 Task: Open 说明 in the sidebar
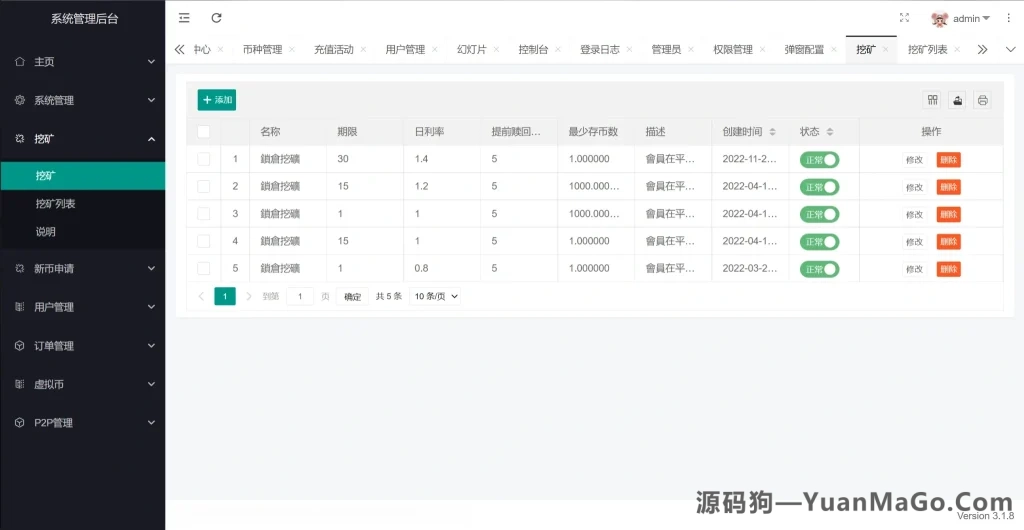pyautogui.click(x=82, y=232)
